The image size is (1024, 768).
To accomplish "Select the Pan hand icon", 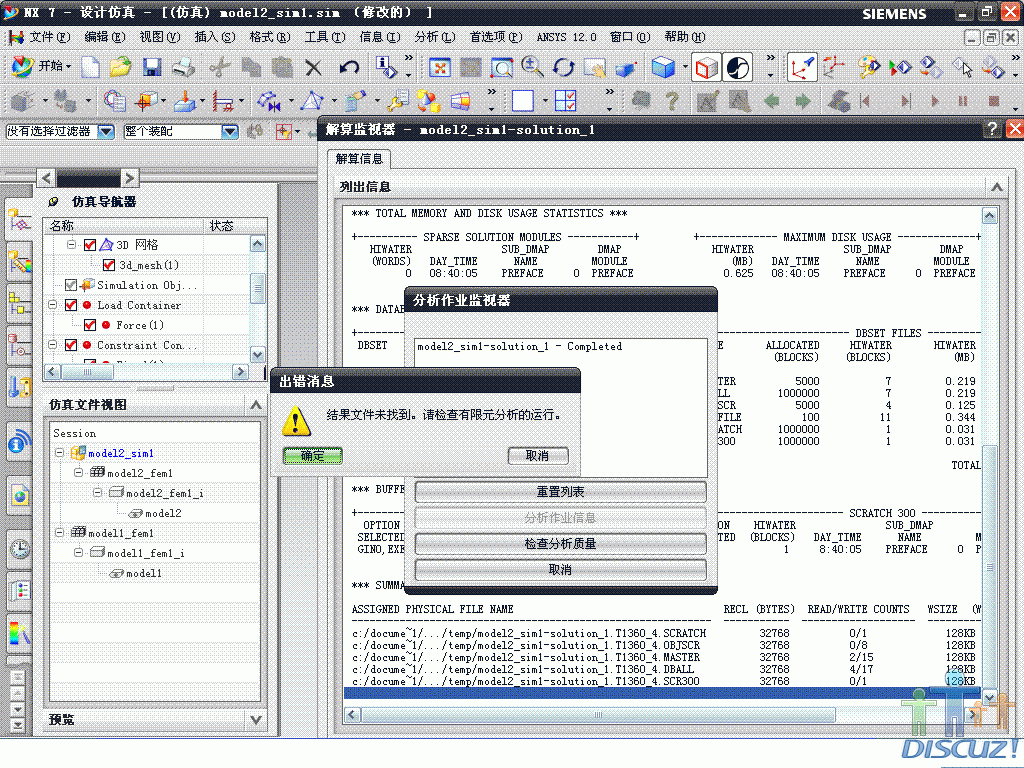I will coord(594,67).
